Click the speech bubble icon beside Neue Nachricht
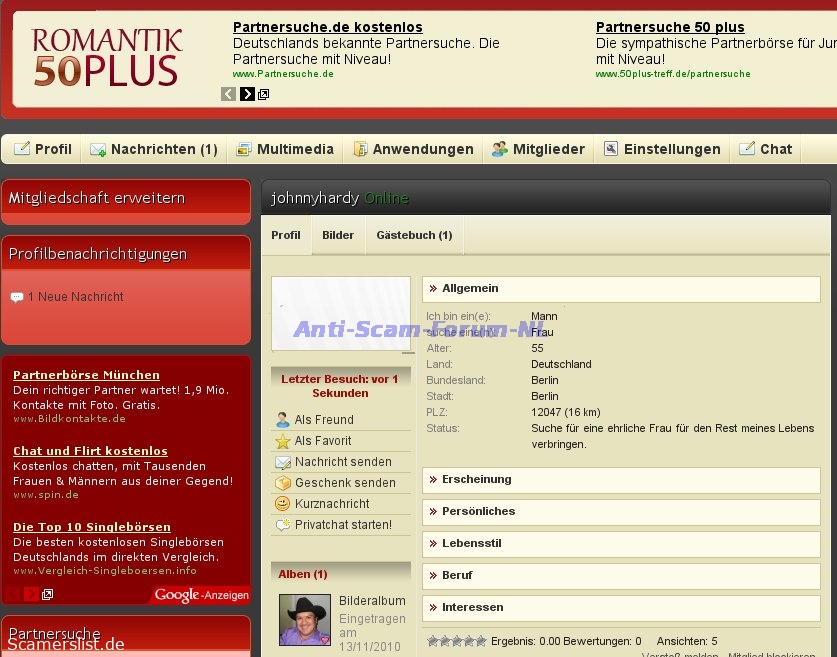This screenshot has height=657, width=837. pos(17,297)
